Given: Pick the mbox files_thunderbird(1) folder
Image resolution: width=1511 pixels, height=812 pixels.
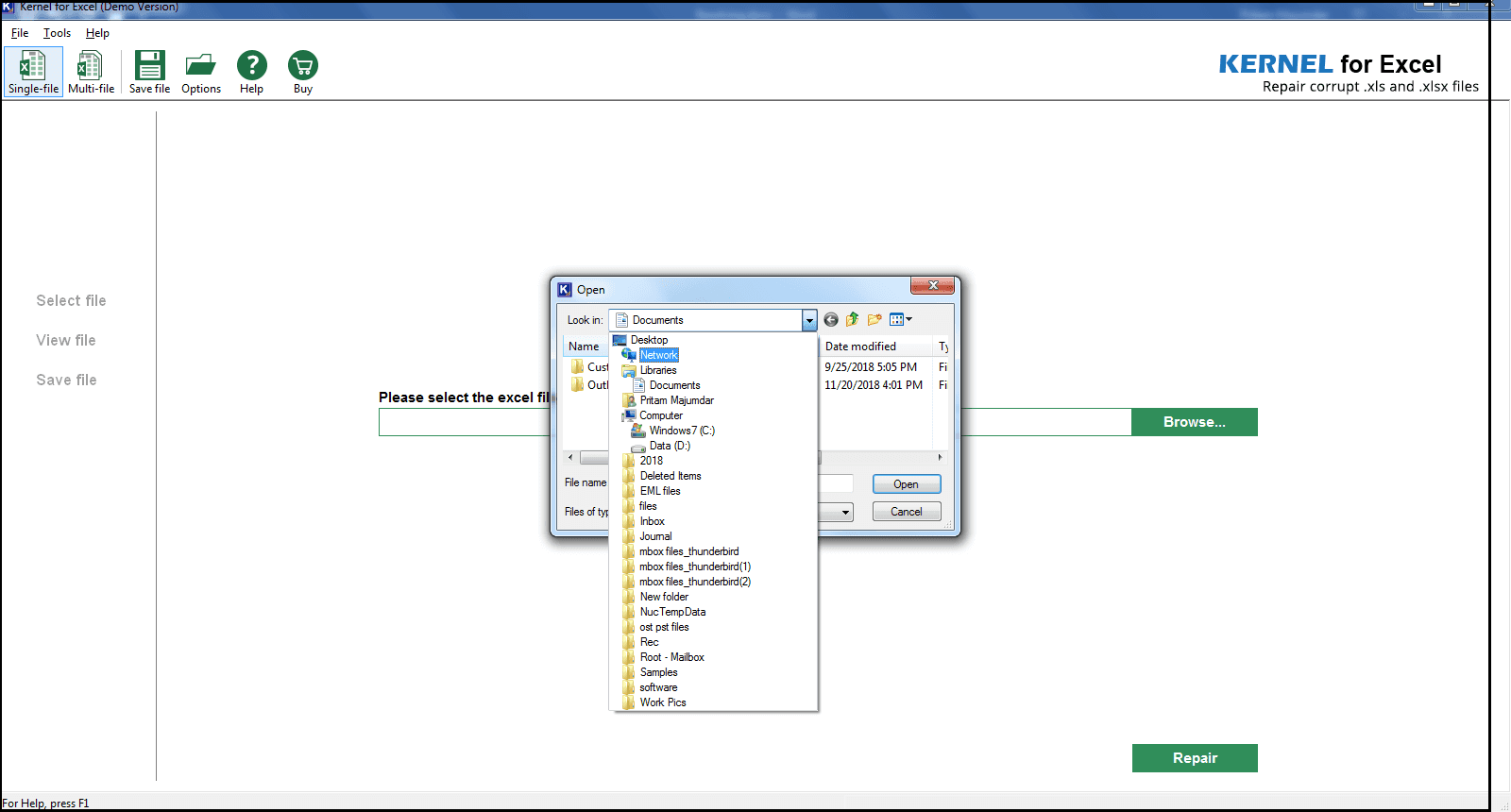Looking at the screenshot, I should tap(695, 567).
